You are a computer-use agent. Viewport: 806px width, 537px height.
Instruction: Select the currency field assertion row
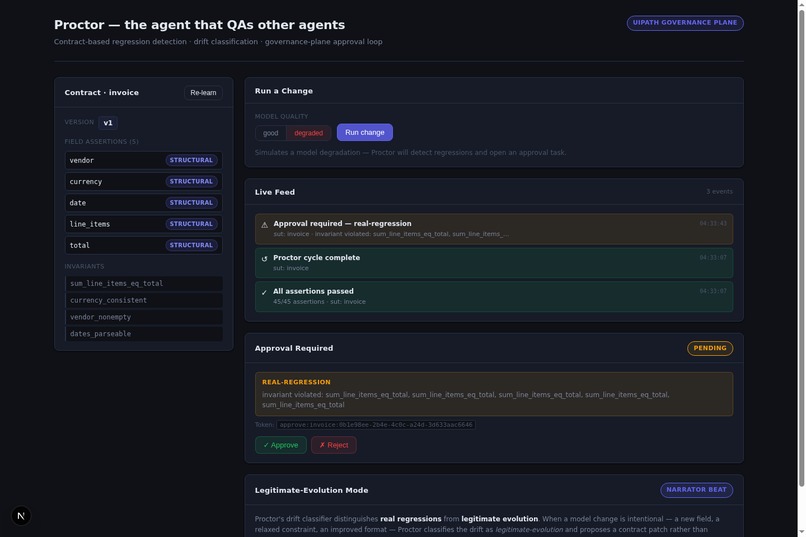click(x=143, y=181)
